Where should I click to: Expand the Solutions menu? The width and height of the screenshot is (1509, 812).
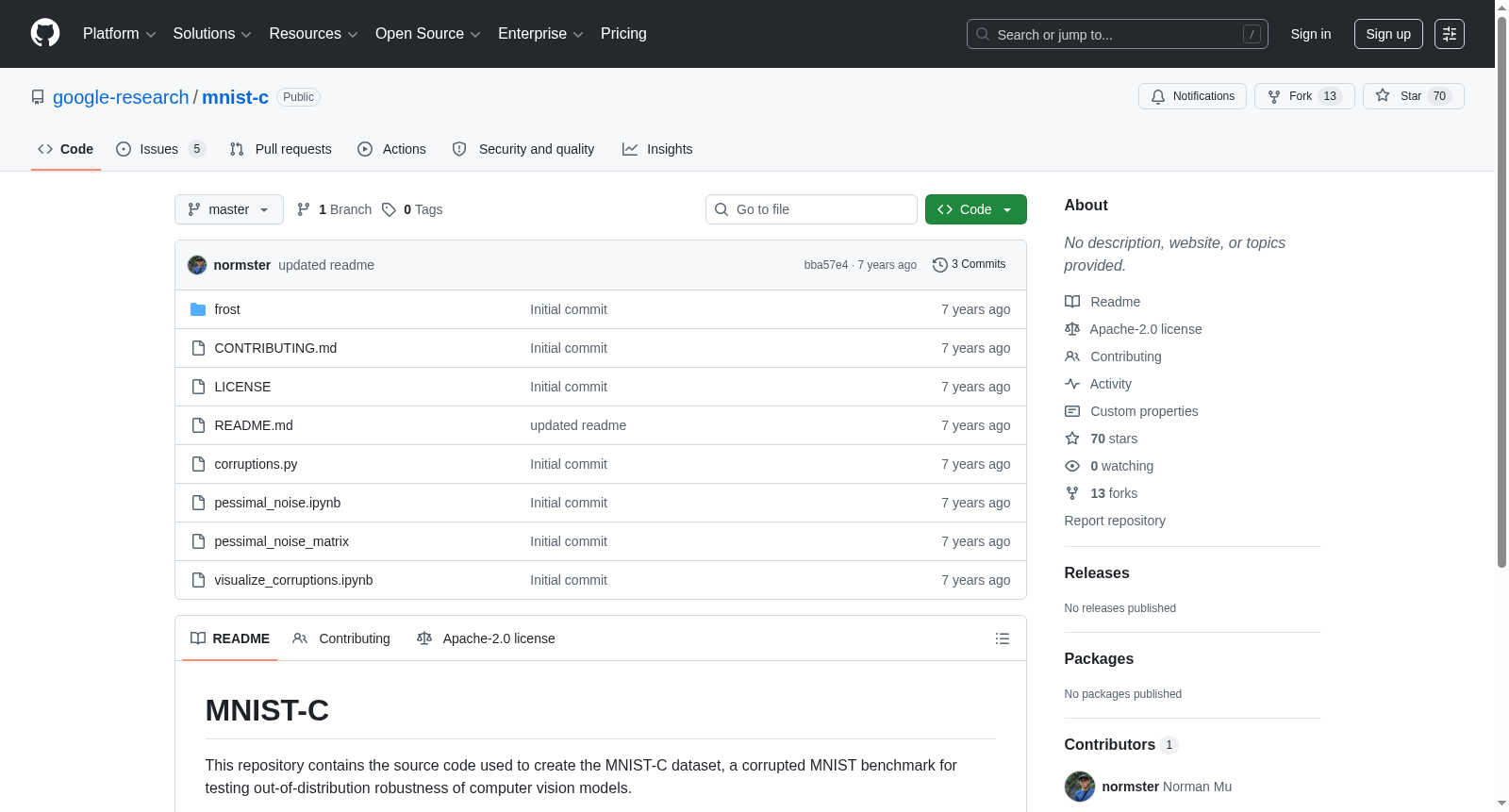(212, 34)
